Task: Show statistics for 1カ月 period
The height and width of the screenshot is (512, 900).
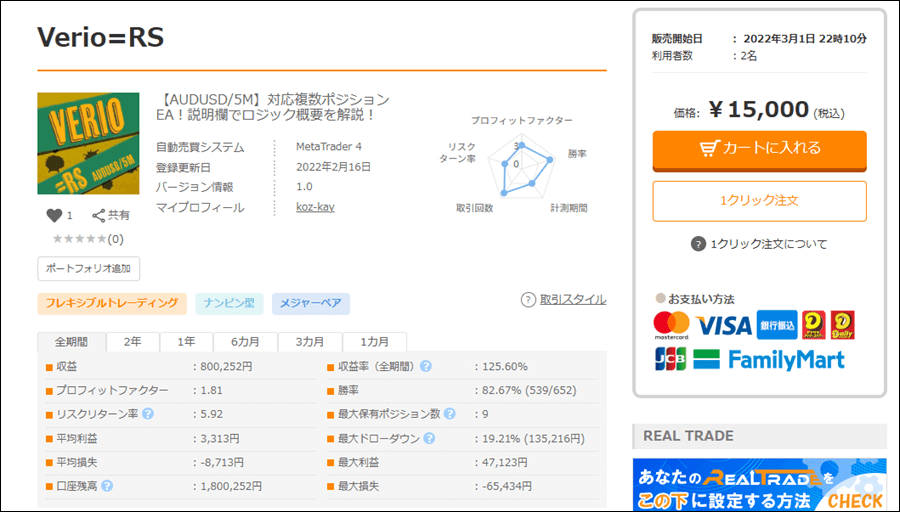Action: pos(375,341)
